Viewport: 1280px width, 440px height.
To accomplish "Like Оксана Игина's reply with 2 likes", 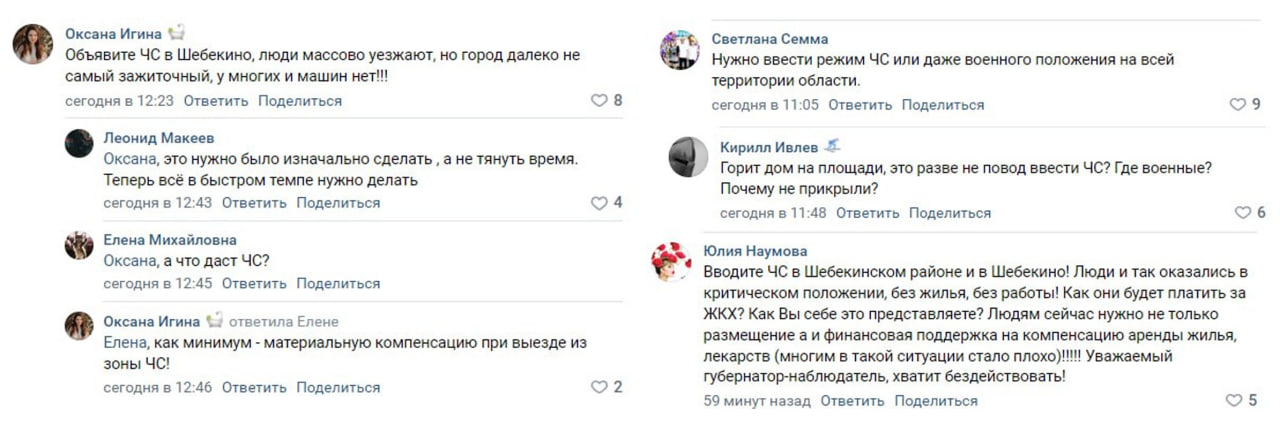I will point(600,387).
